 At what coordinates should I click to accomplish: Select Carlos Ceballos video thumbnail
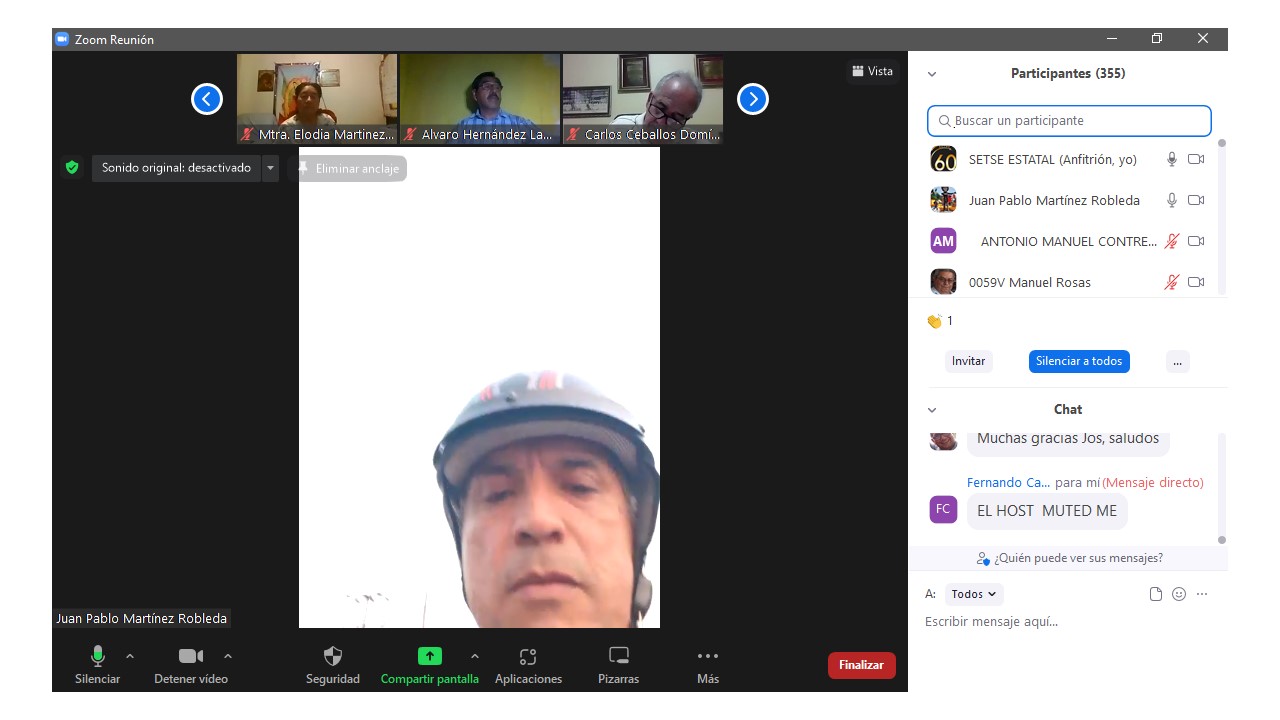(x=643, y=99)
